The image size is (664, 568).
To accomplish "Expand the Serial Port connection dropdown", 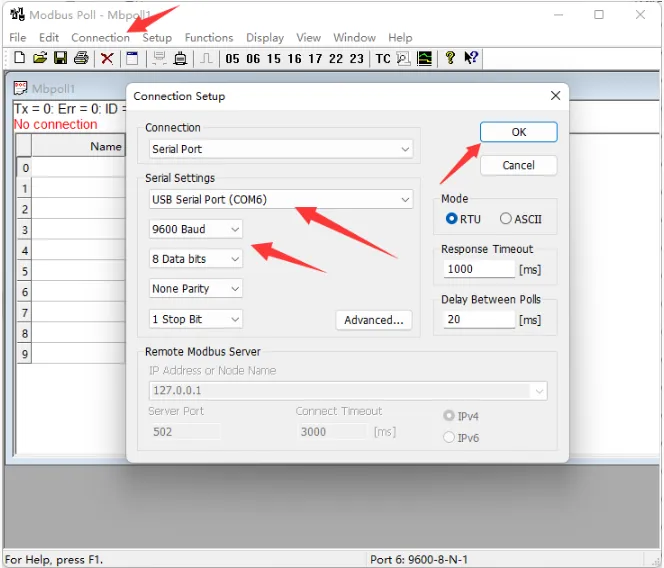I will (281, 149).
